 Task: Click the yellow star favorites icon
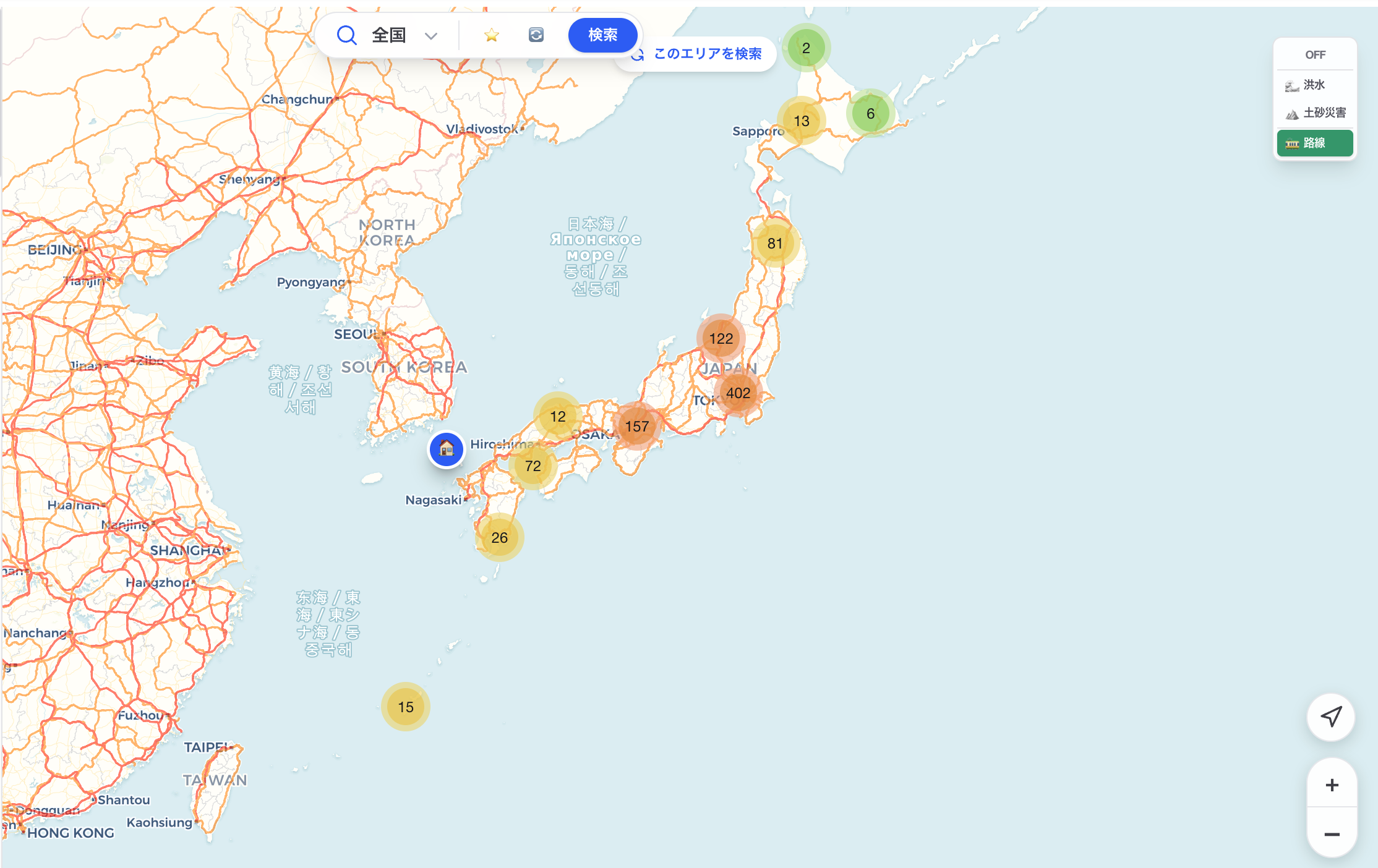click(492, 35)
